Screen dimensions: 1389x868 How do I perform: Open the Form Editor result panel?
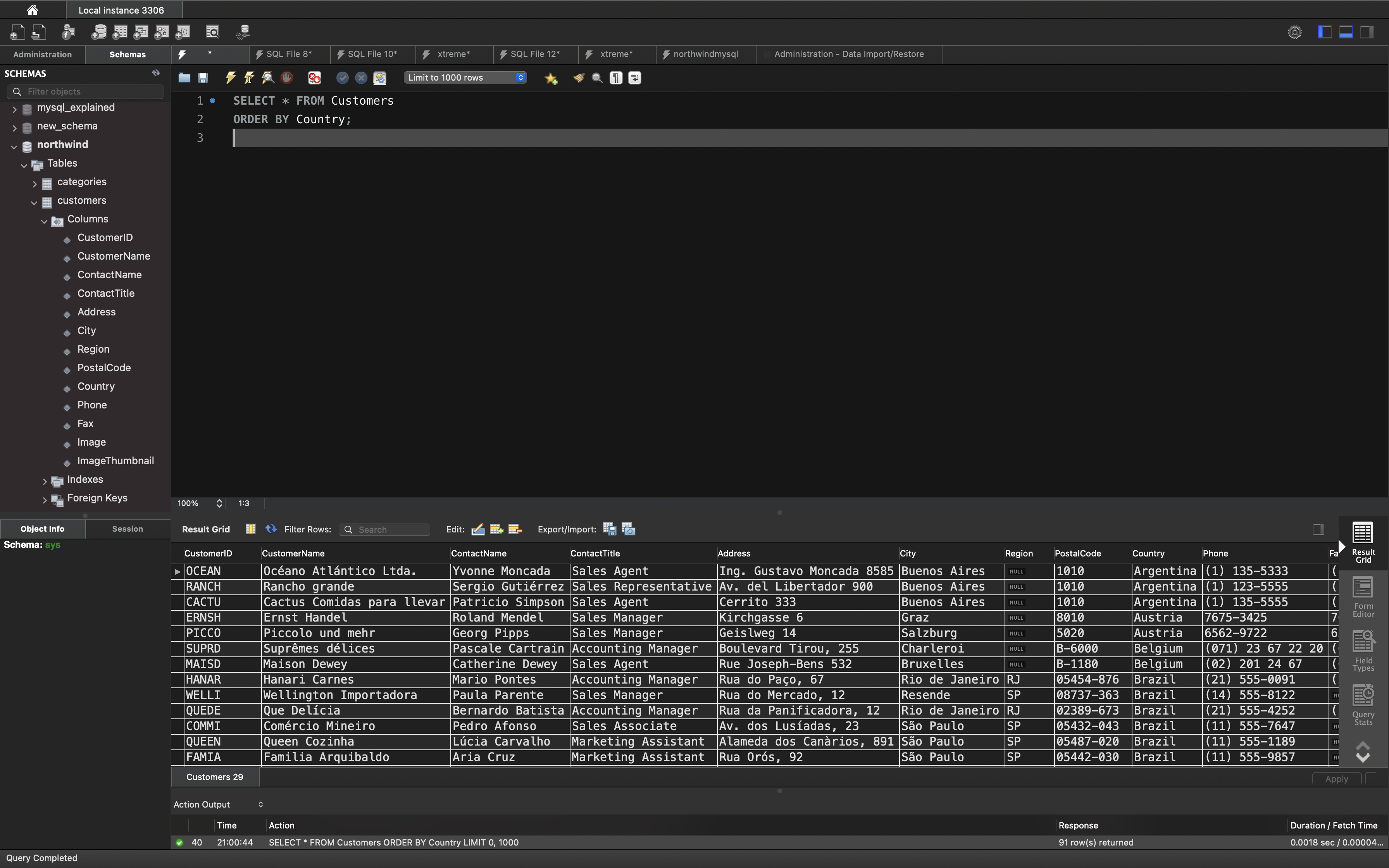[1363, 597]
